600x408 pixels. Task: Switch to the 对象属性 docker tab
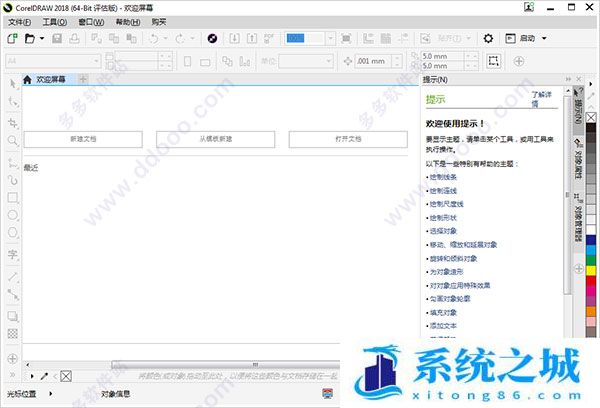(578, 160)
